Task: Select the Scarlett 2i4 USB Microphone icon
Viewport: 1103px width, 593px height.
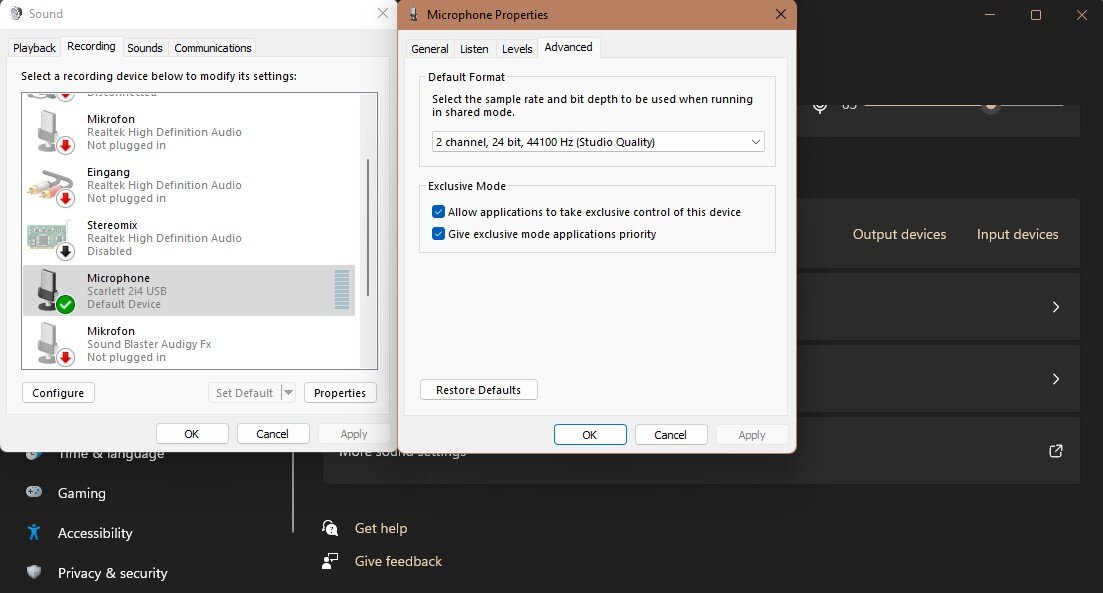Action: point(52,290)
